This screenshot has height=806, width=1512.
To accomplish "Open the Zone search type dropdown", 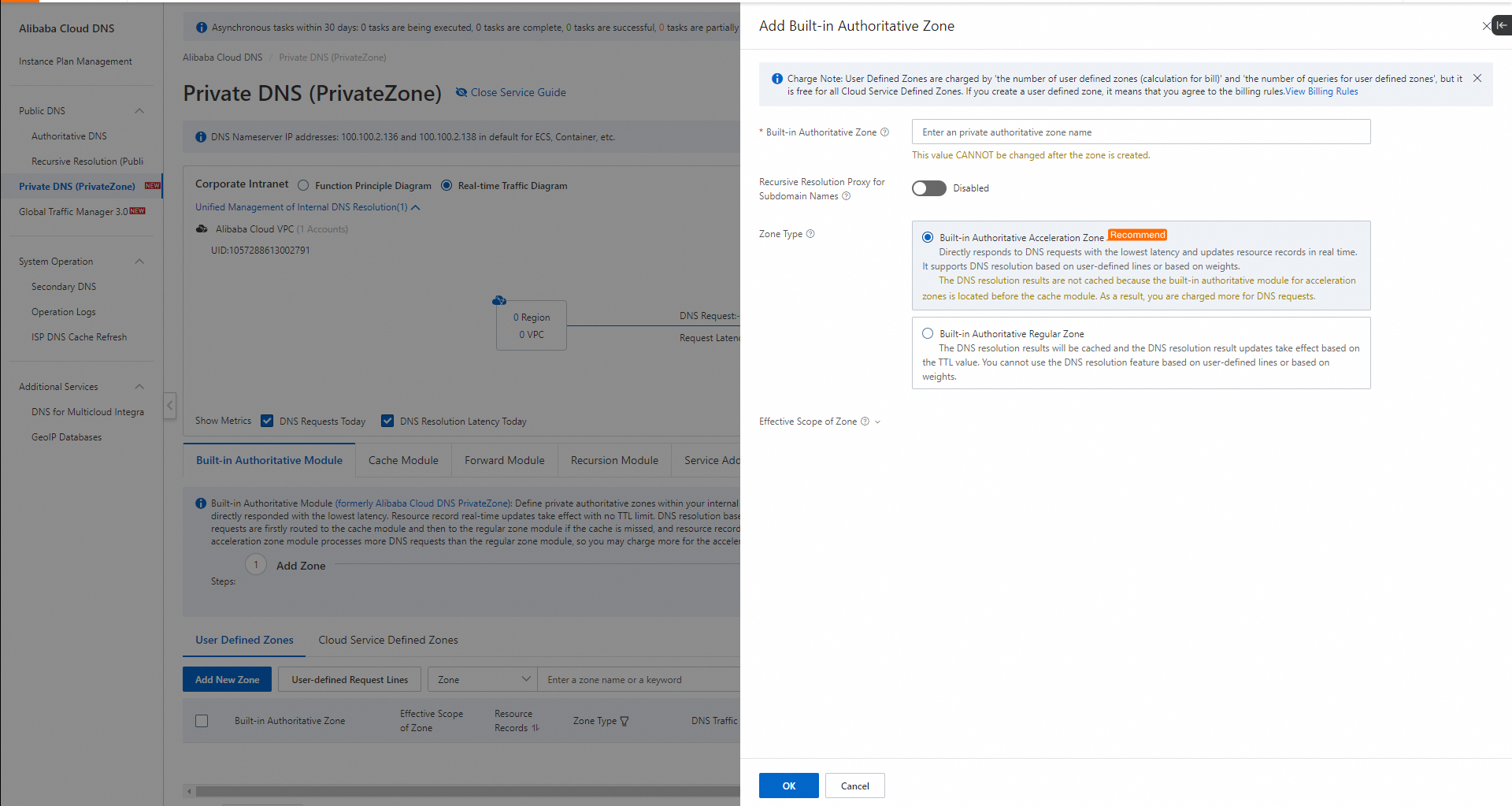I will 483,679.
